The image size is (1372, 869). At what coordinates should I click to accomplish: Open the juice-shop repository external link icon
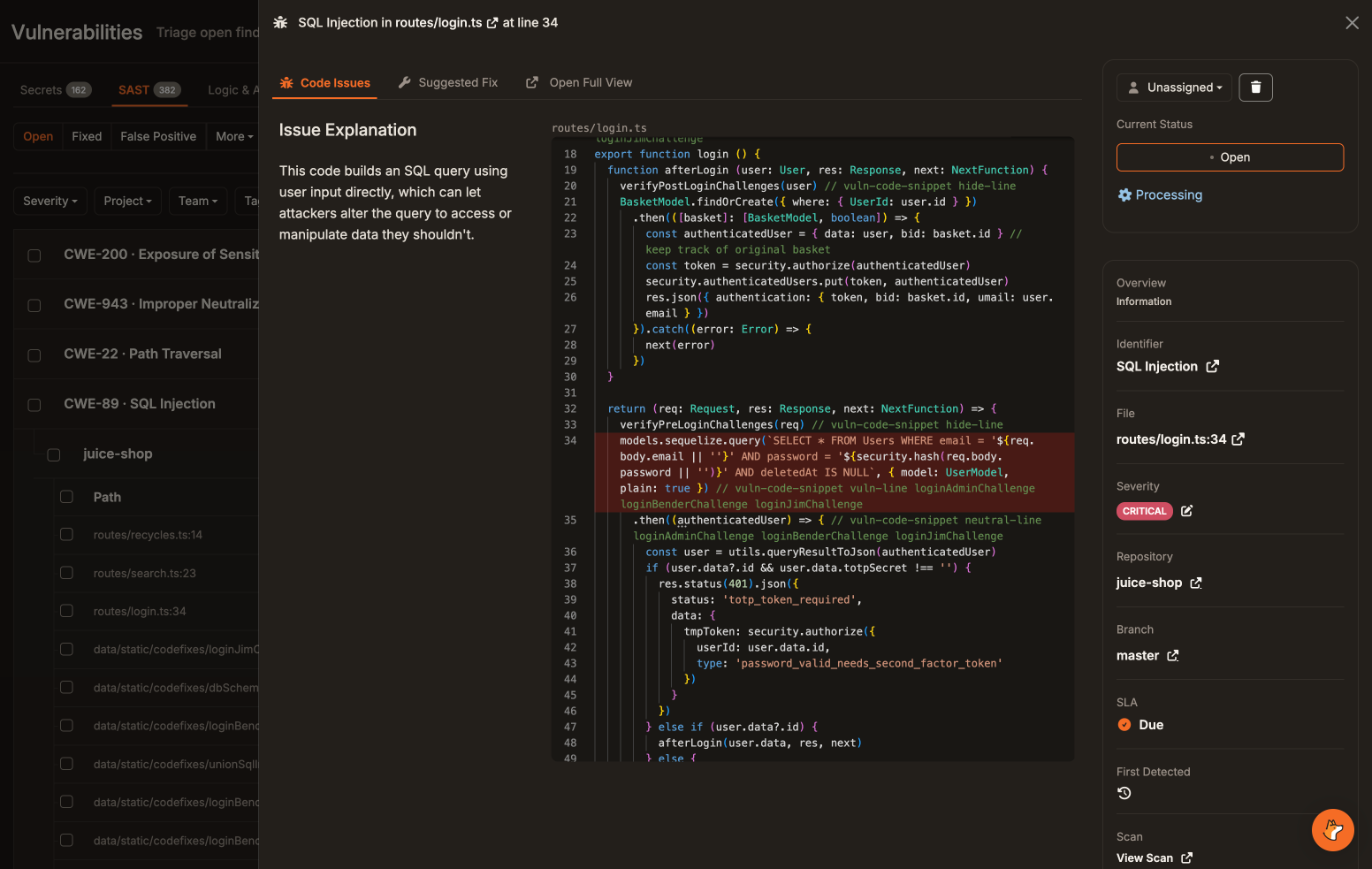click(x=1195, y=583)
